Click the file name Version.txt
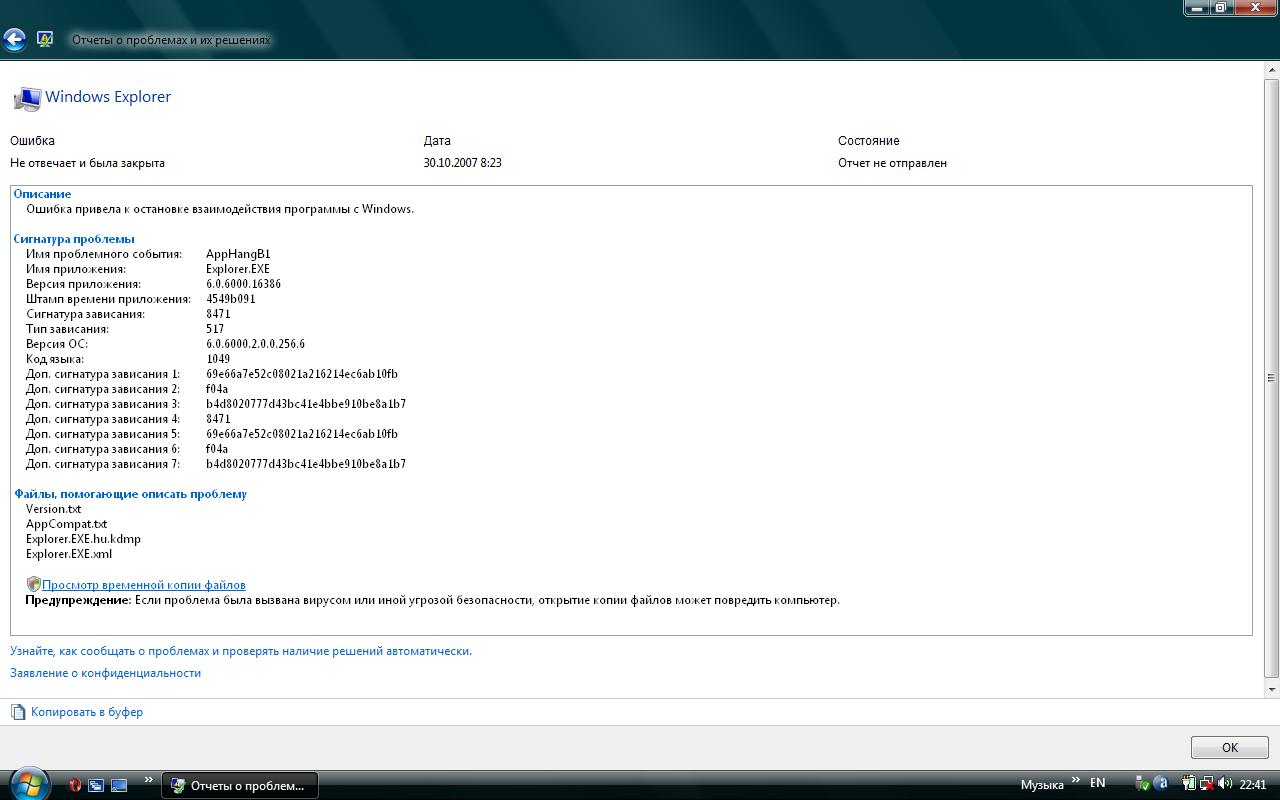The image size is (1280, 800). tap(54, 509)
